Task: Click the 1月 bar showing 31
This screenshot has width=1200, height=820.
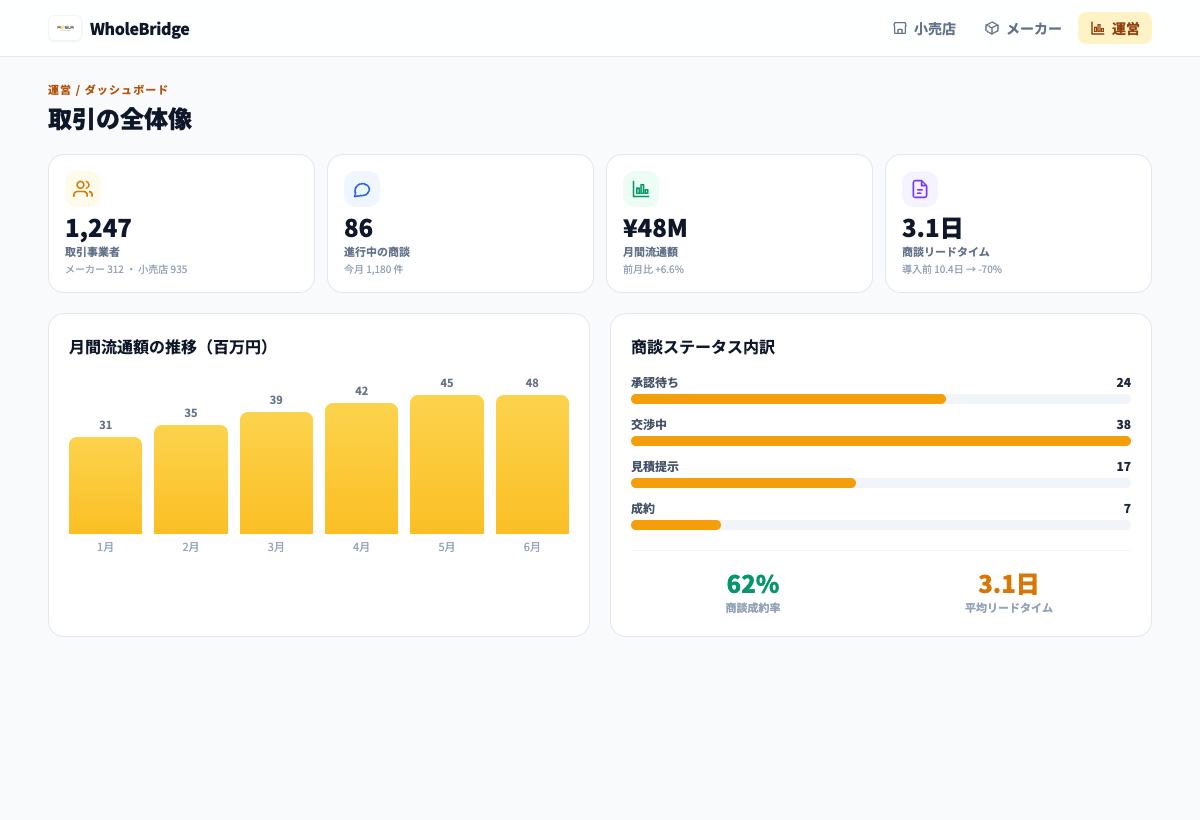Action: coord(105,486)
